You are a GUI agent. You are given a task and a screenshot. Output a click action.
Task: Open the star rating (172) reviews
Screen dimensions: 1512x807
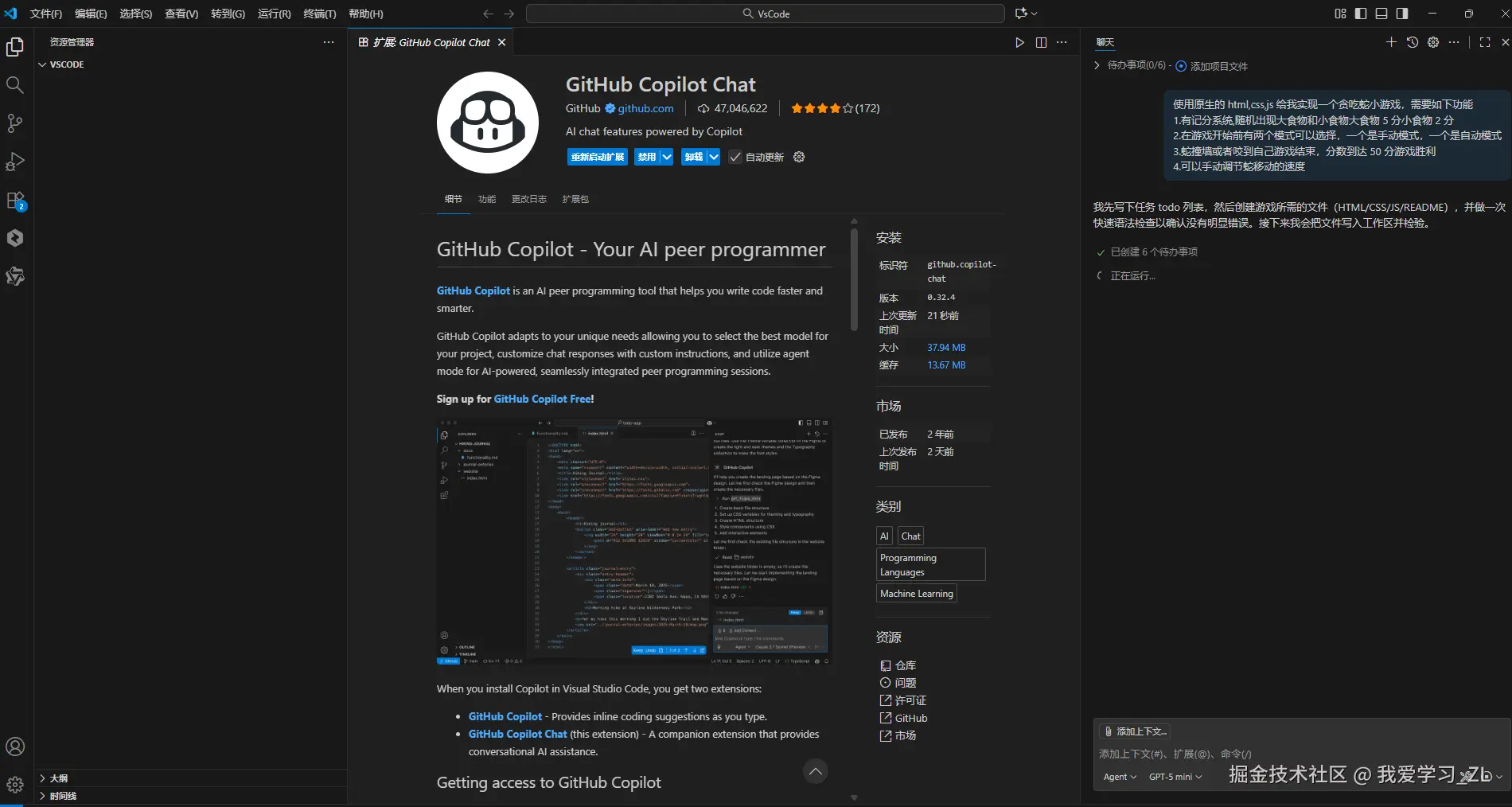pos(836,108)
